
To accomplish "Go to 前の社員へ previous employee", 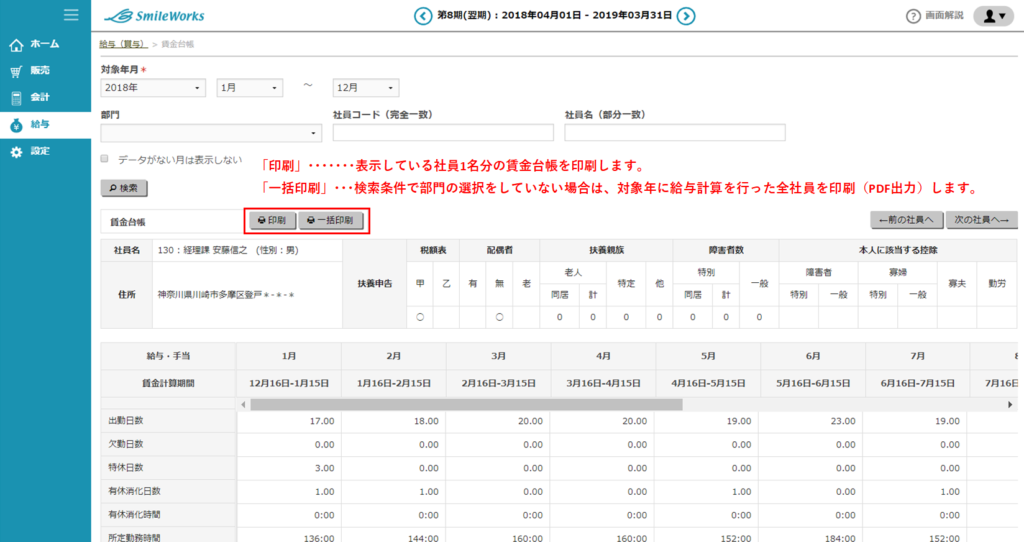I will click(x=906, y=220).
